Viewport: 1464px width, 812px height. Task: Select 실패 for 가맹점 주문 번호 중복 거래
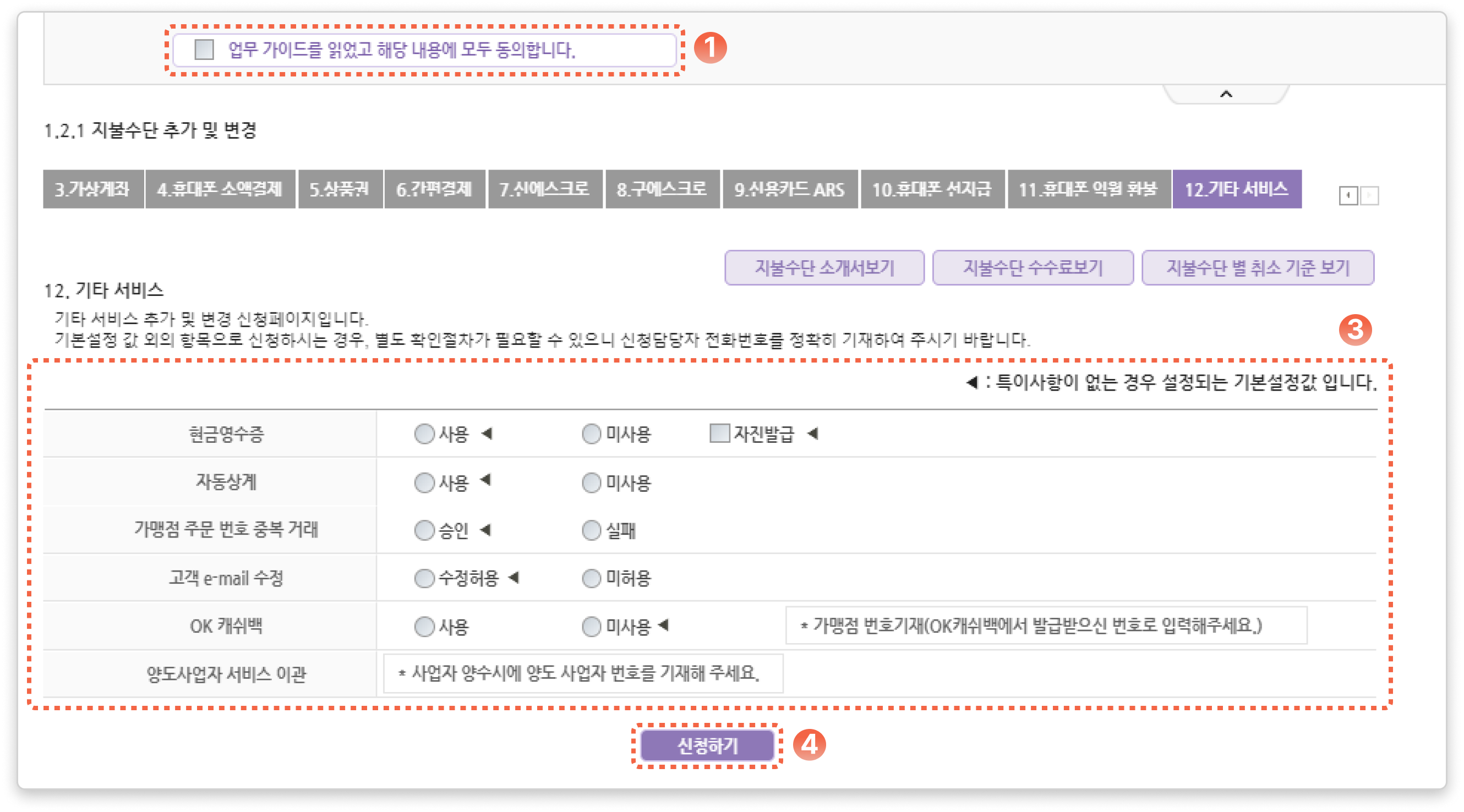pyautogui.click(x=591, y=531)
